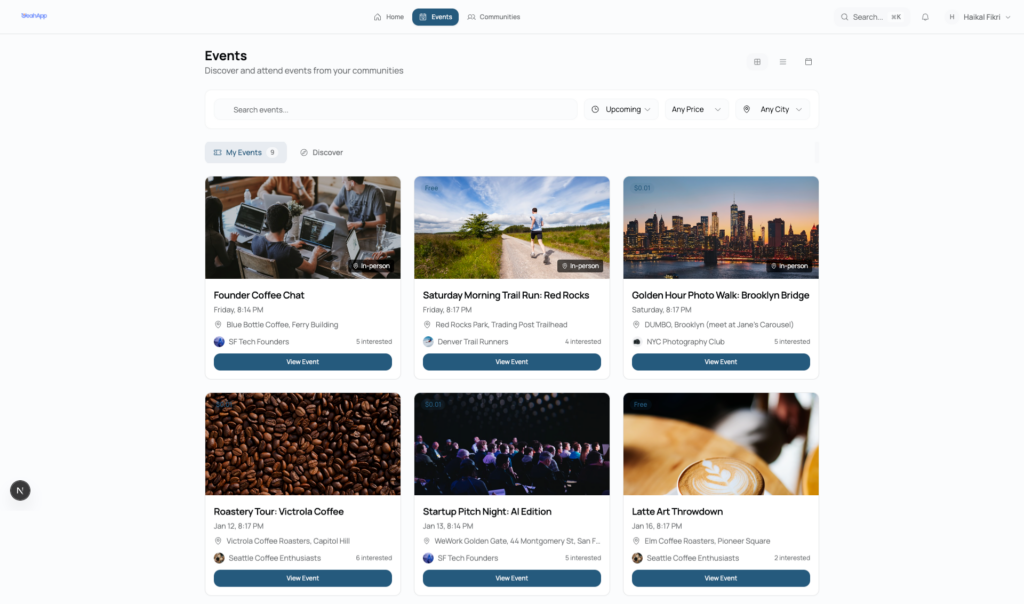This screenshot has height=604, width=1024.
Task: Switch to list view layout
Action: 783,62
